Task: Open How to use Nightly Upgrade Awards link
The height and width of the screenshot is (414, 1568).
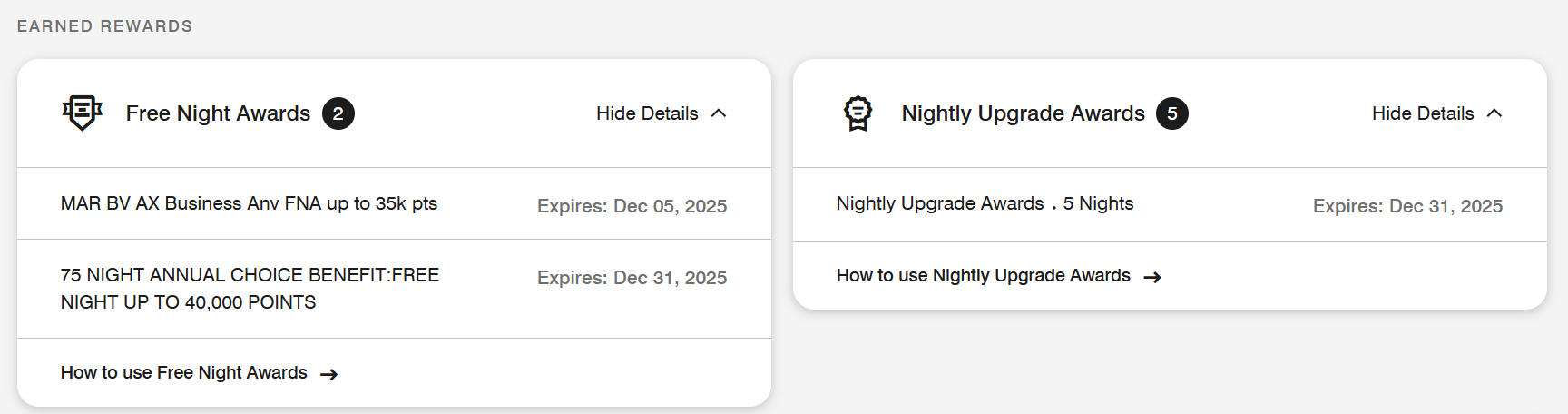Action: tap(984, 275)
